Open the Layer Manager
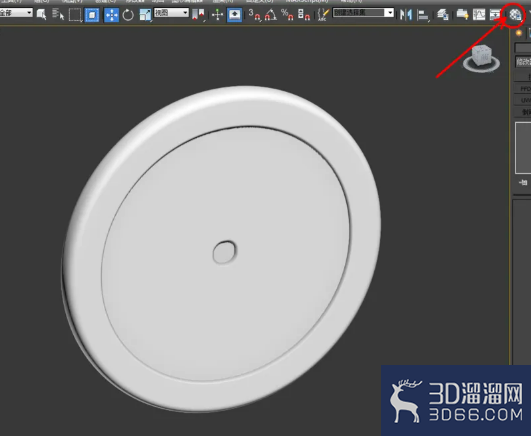This screenshot has width=531, height=436. [x=442, y=15]
